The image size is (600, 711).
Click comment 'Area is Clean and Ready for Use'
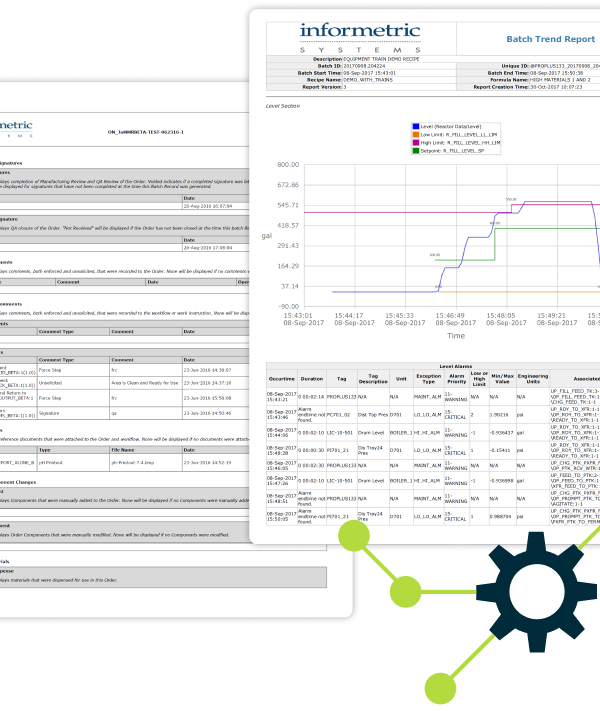pos(145,383)
